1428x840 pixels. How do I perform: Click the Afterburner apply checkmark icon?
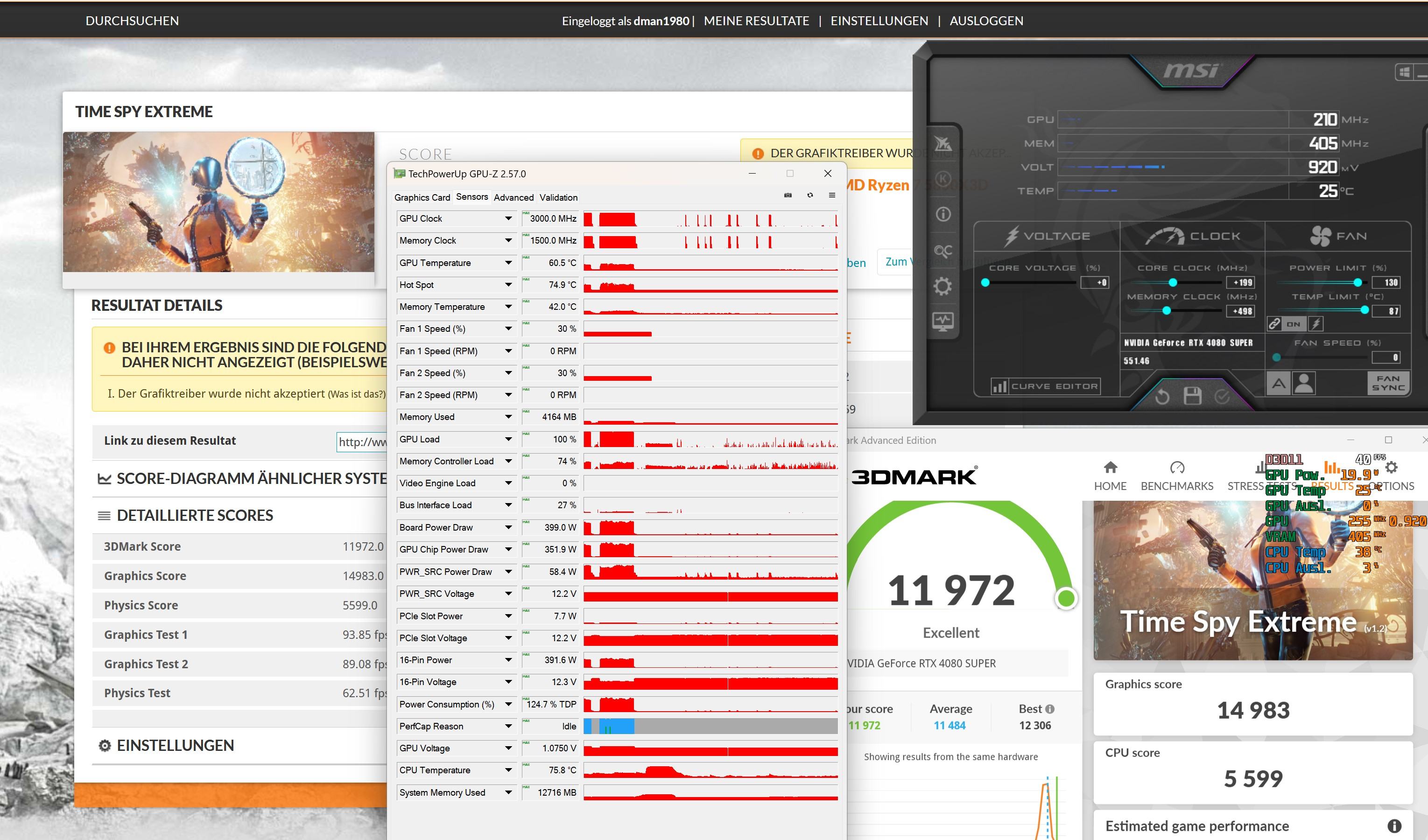[x=1222, y=396]
